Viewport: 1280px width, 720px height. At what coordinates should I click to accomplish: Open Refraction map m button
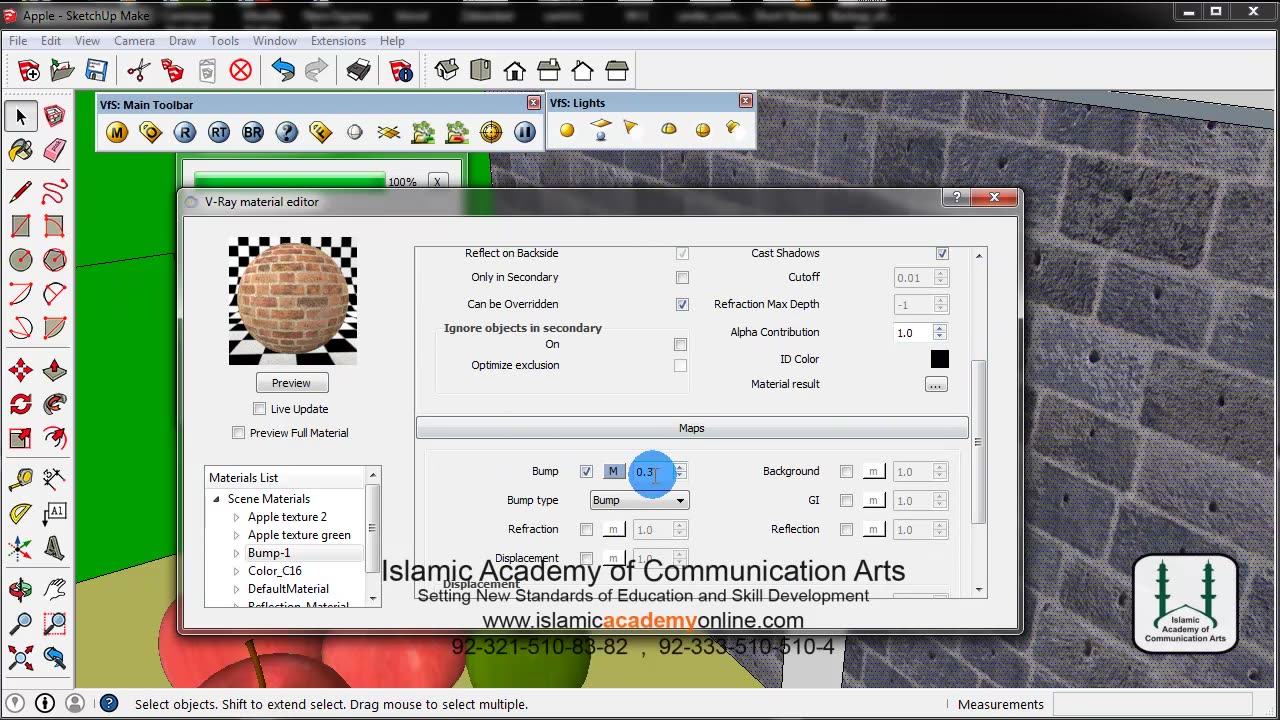[x=613, y=529]
